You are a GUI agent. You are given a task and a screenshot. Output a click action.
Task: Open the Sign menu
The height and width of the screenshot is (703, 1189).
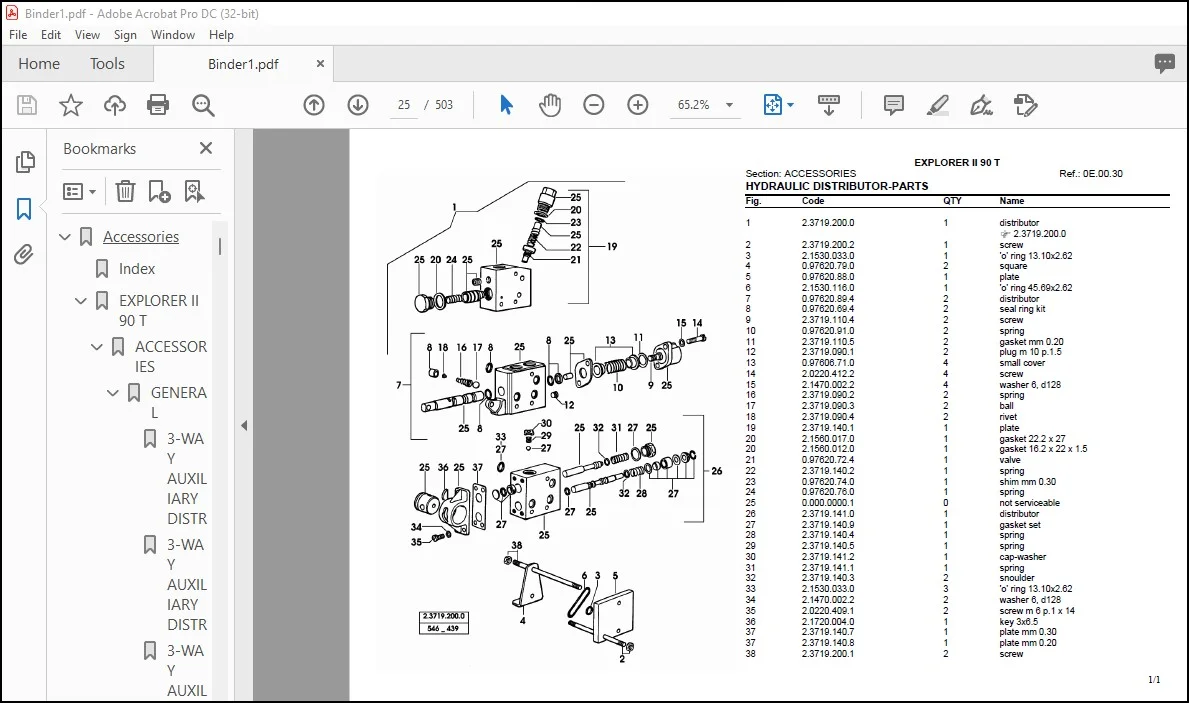pyautogui.click(x=125, y=35)
